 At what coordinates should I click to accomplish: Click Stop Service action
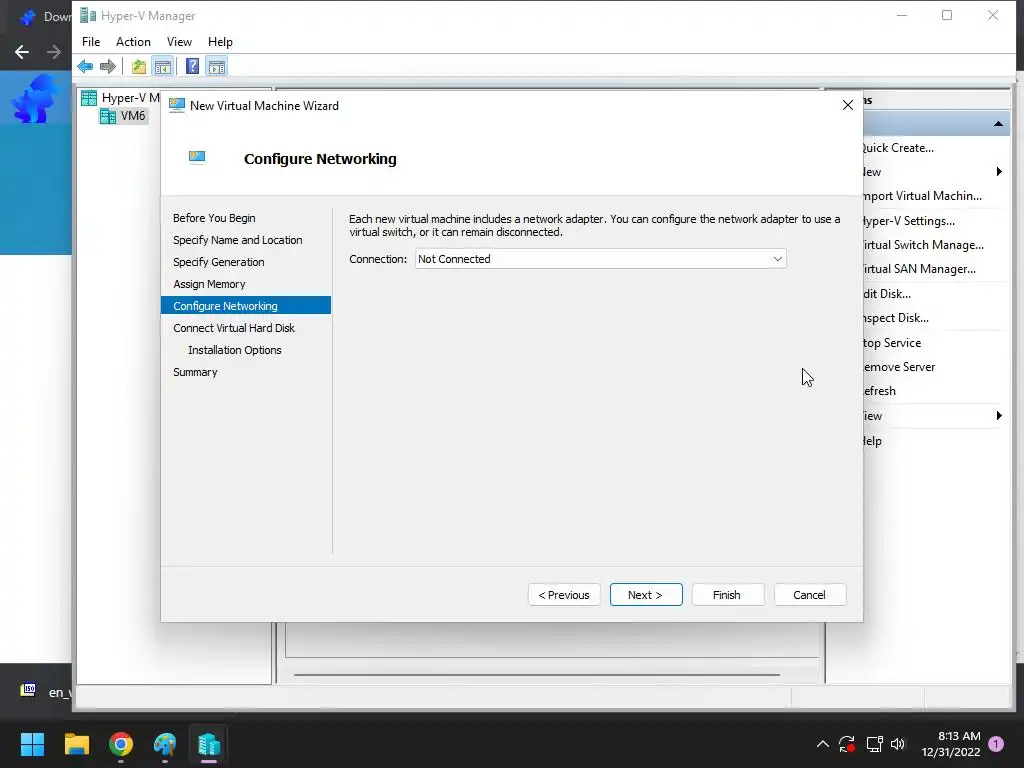[x=892, y=343]
